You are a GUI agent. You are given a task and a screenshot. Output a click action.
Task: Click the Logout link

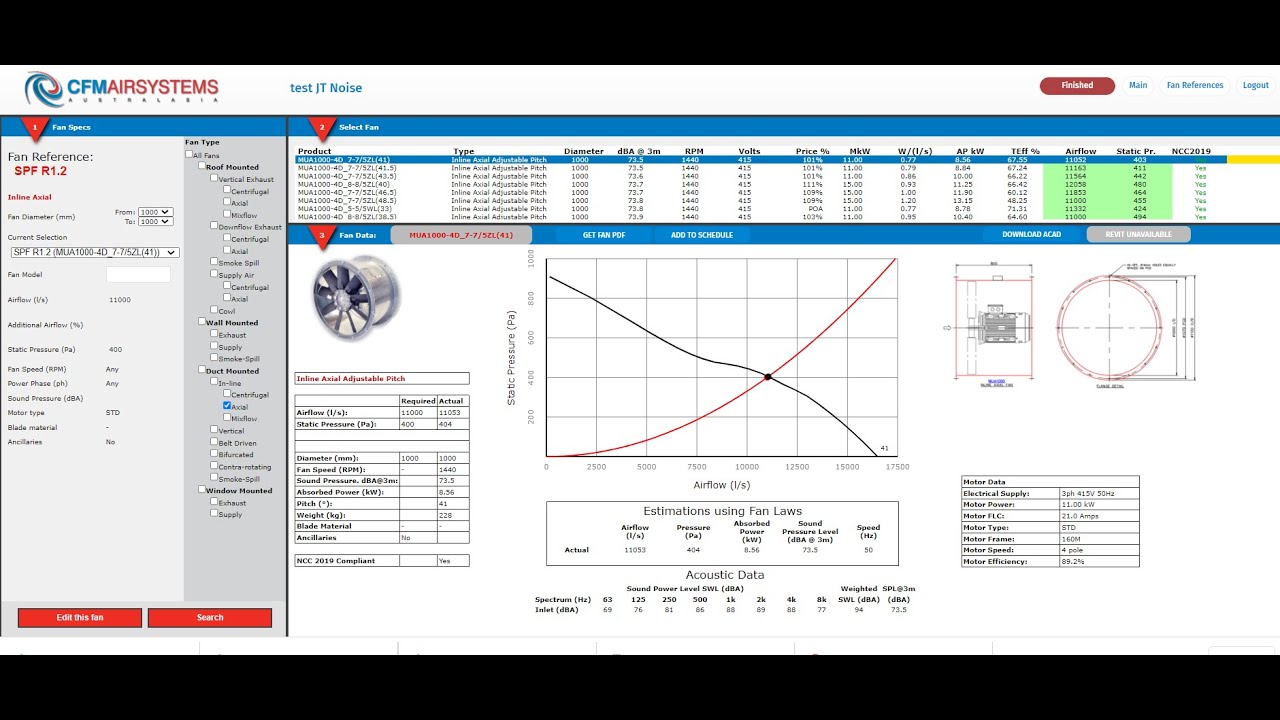point(1256,86)
